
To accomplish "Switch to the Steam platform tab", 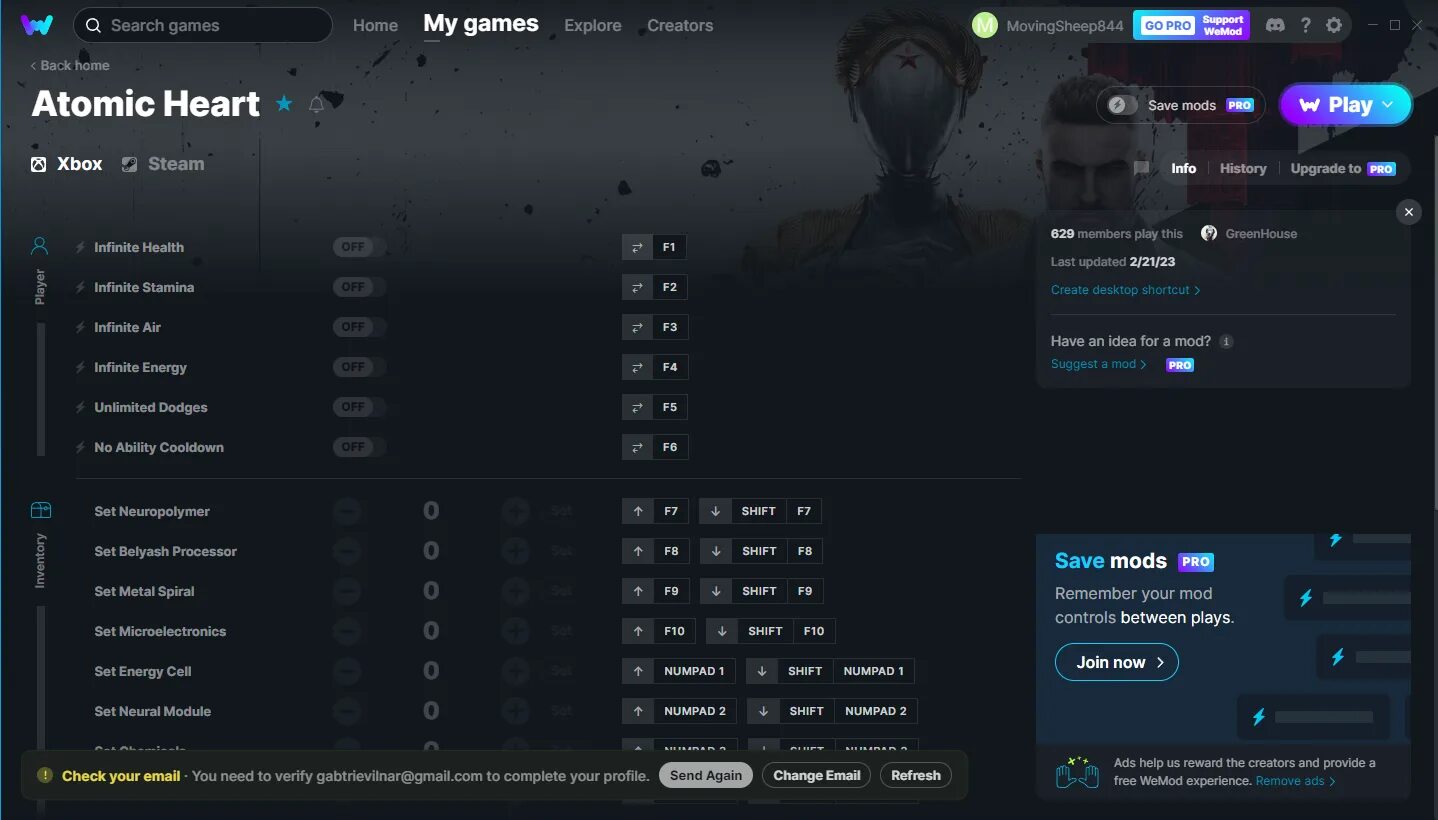I will [163, 164].
